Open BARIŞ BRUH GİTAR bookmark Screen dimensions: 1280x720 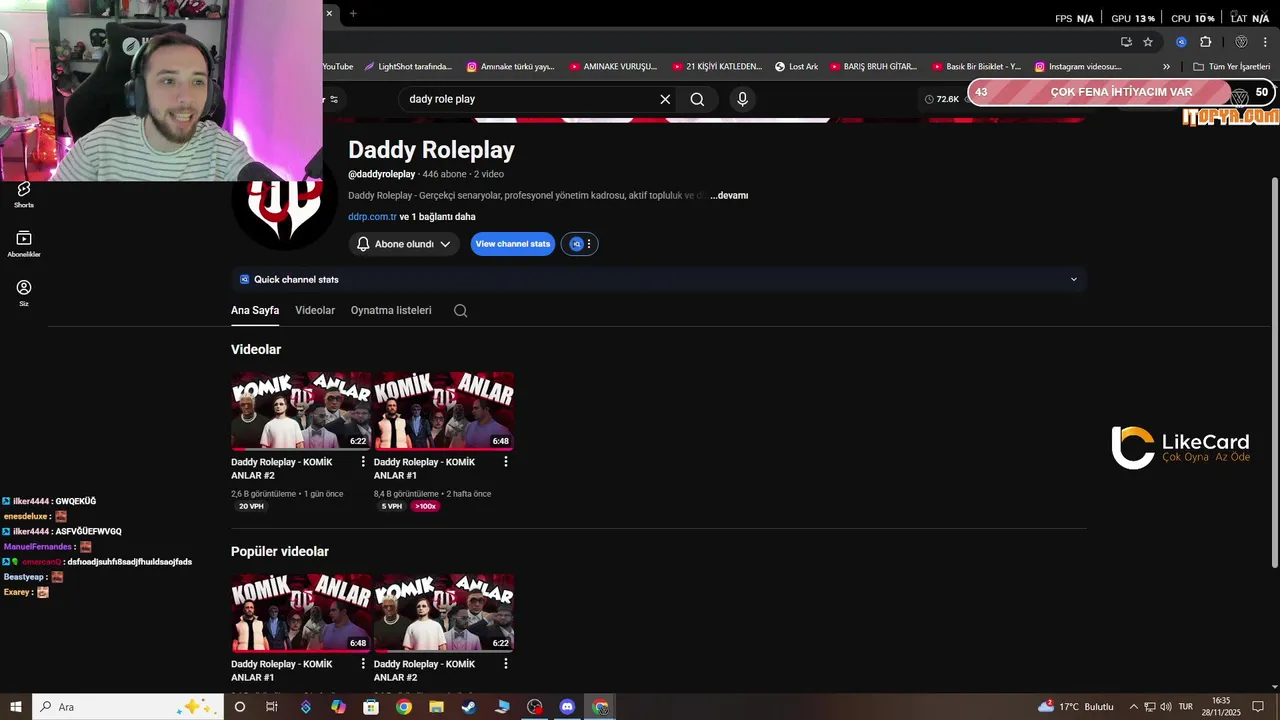coord(873,67)
